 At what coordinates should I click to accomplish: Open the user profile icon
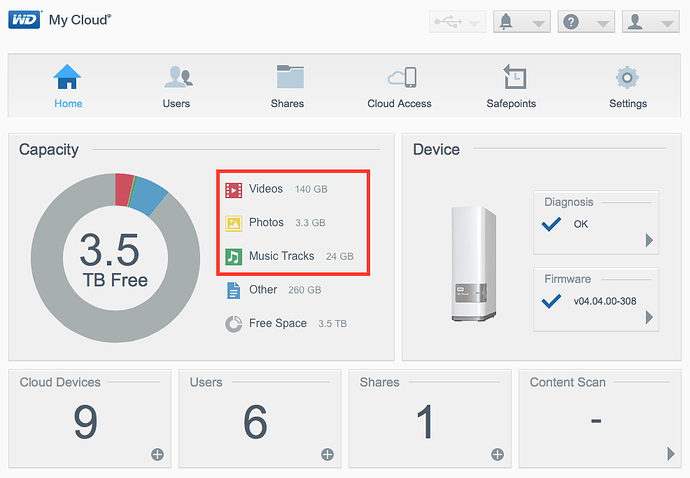tap(635, 22)
